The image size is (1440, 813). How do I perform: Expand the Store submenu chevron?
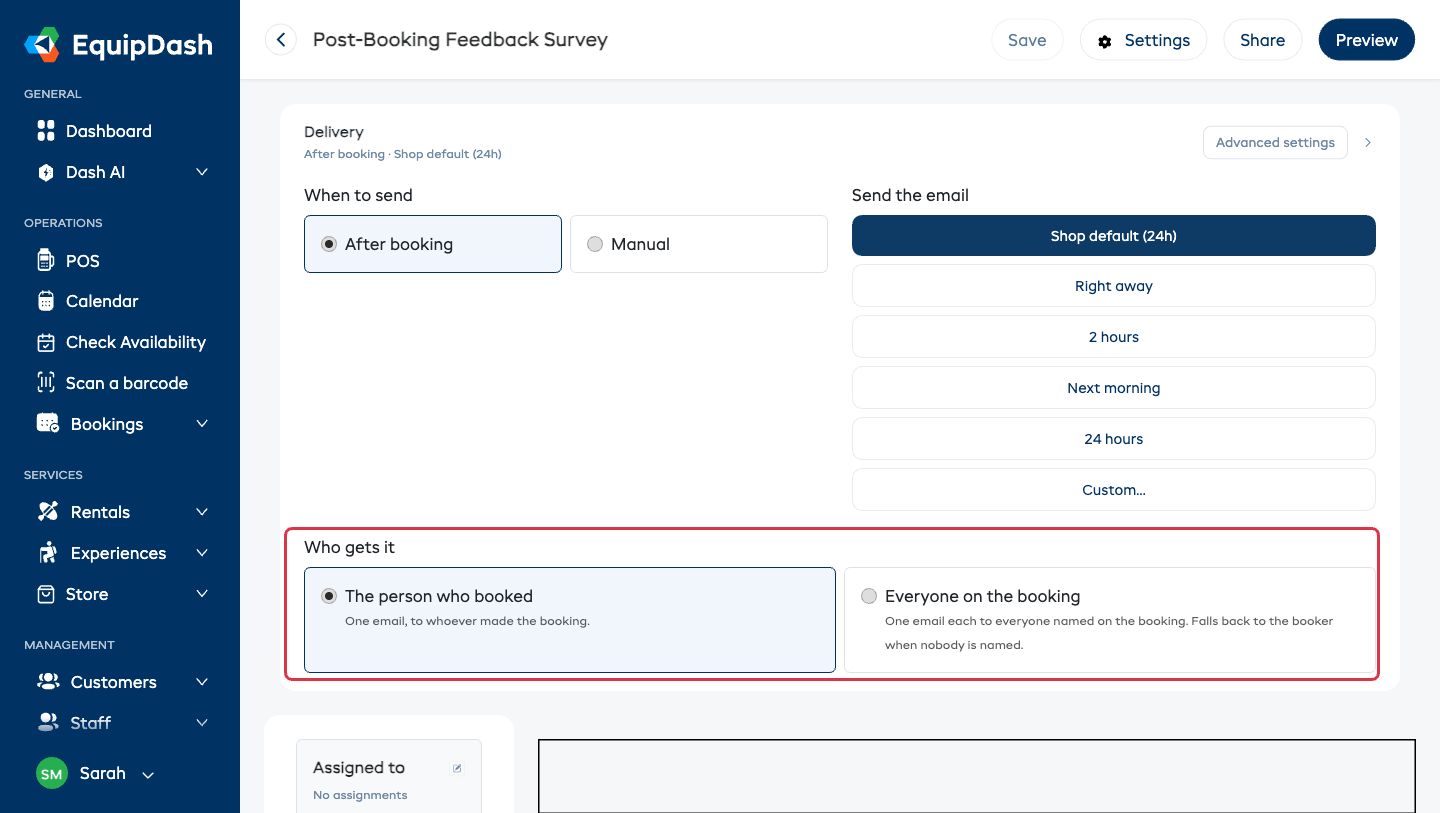coord(202,594)
